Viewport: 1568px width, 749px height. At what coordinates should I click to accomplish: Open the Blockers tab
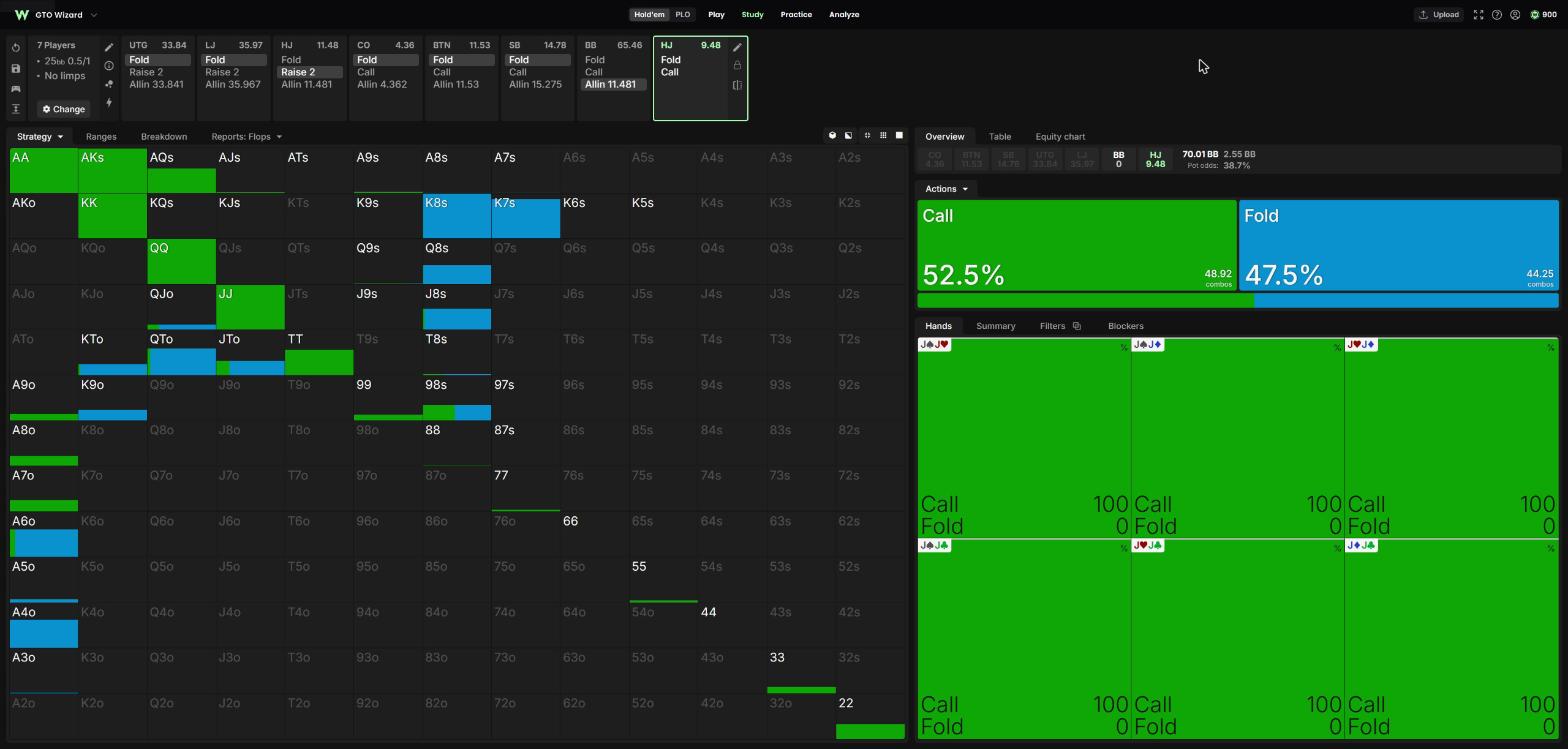[1125, 326]
